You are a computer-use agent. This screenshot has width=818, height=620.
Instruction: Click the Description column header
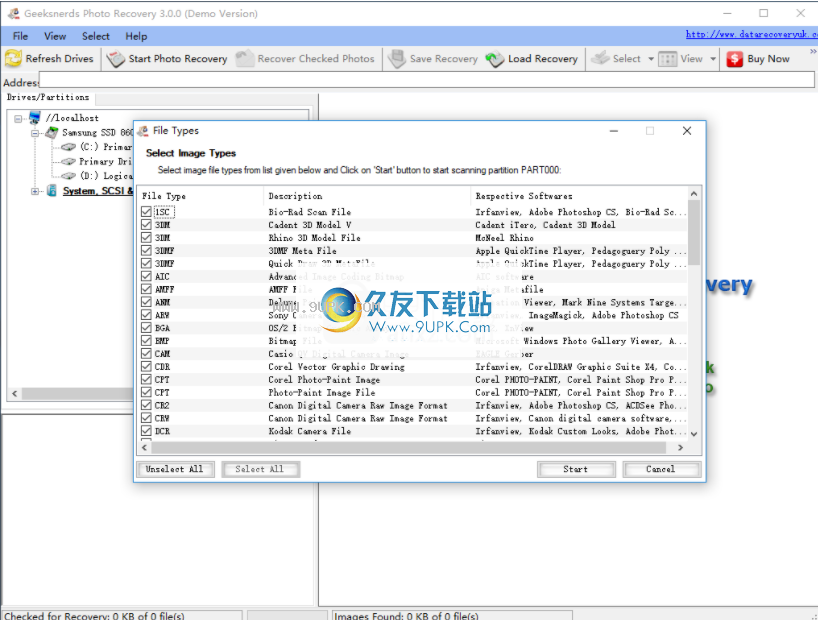(x=367, y=196)
